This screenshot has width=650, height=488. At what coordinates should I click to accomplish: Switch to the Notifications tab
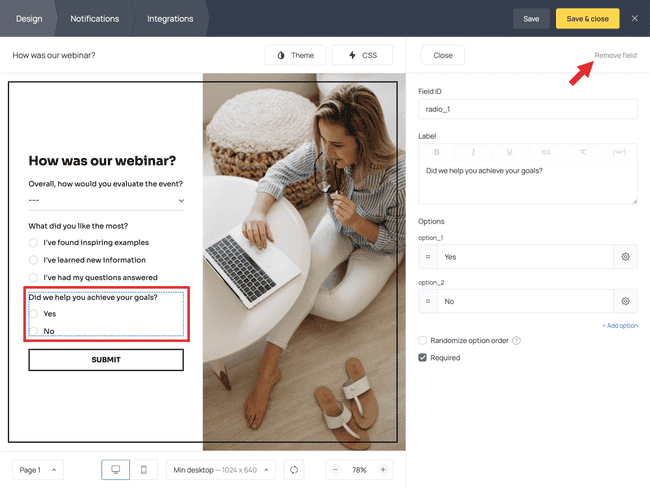click(x=95, y=19)
